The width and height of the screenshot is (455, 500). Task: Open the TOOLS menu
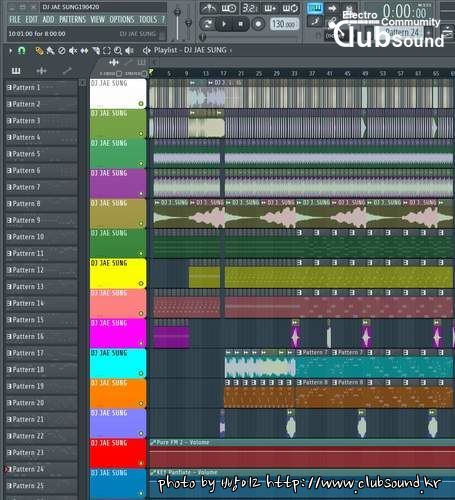coord(148,20)
